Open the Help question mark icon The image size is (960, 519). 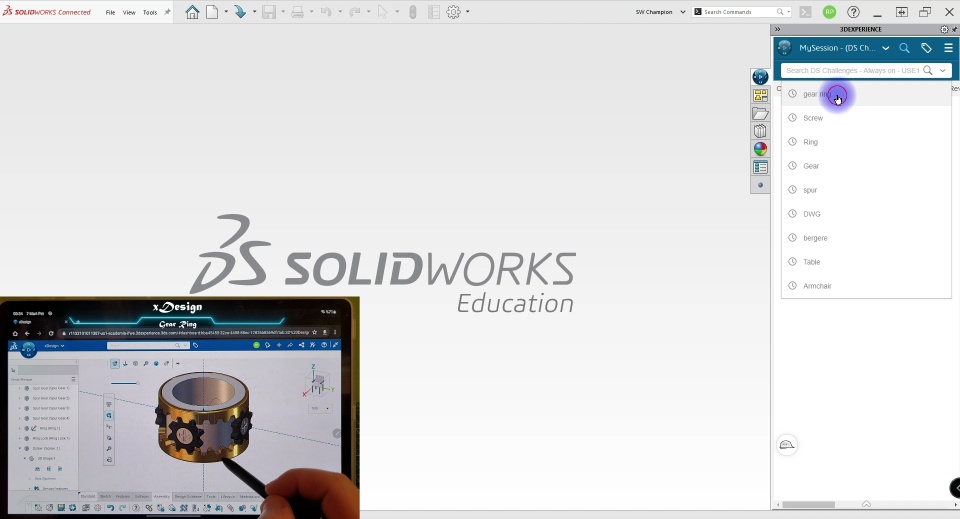pyautogui.click(x=853, y=12)
